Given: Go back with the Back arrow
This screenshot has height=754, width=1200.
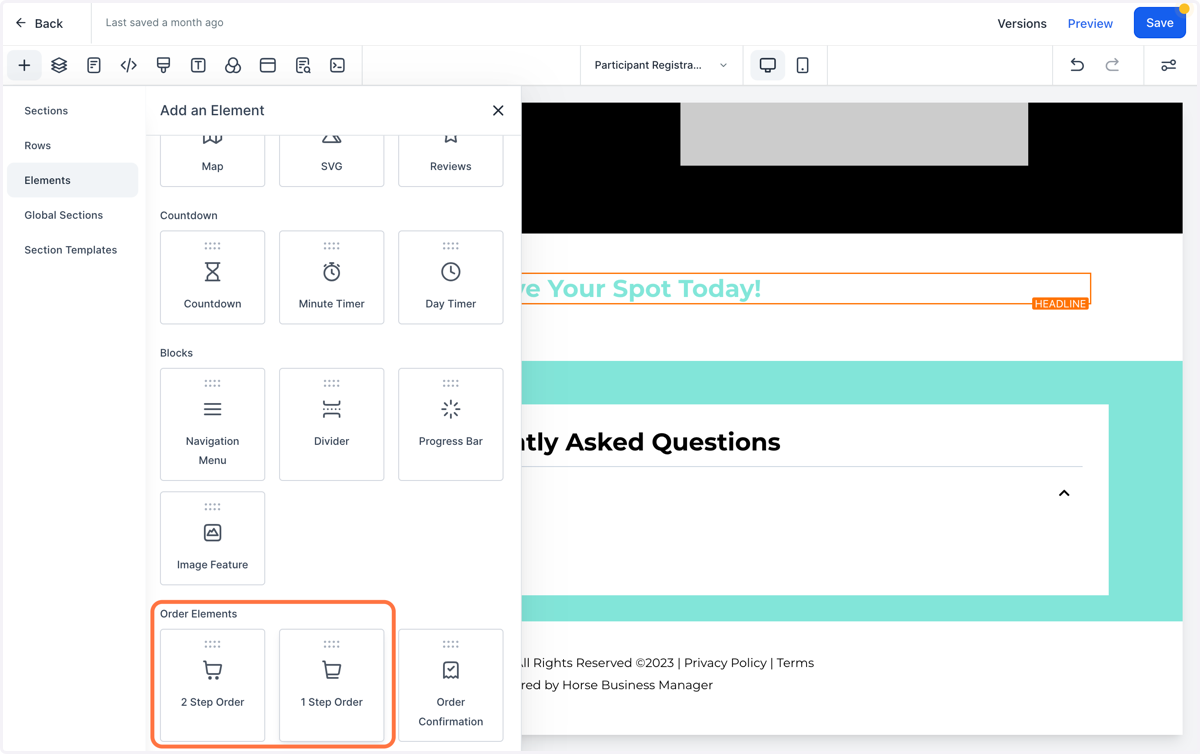Looking at the screenshot, I should point(40,23).
